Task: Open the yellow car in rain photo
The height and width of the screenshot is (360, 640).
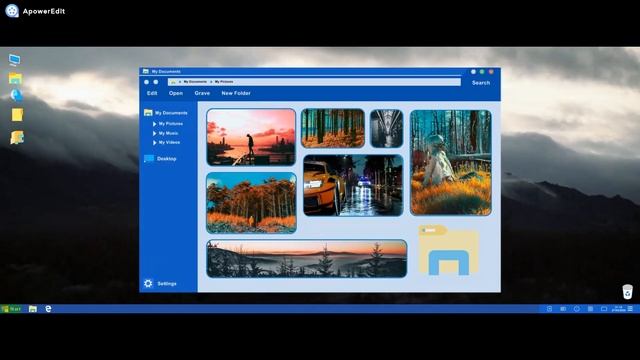Action: click(353, 185)
